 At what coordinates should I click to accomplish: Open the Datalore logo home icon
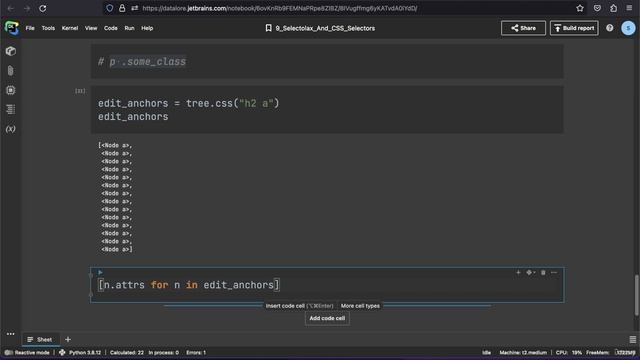[x=11, y=28]
